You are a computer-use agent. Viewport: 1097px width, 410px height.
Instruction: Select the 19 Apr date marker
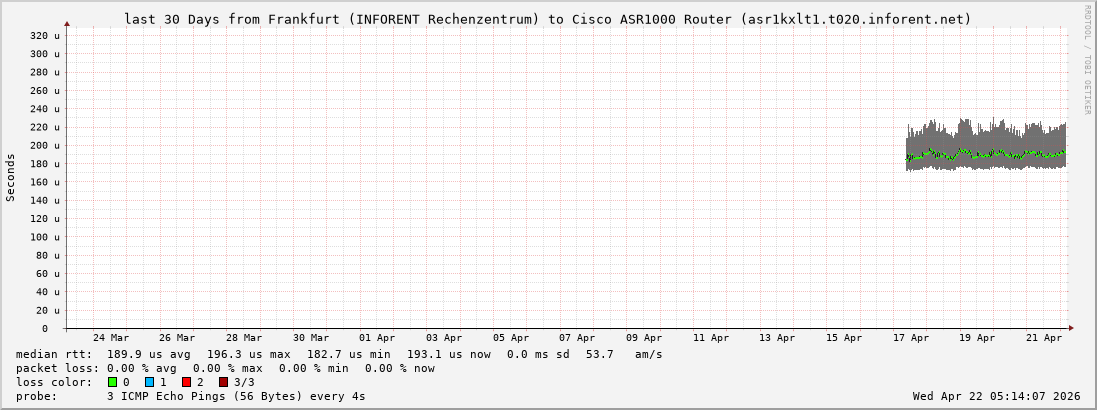977,338
